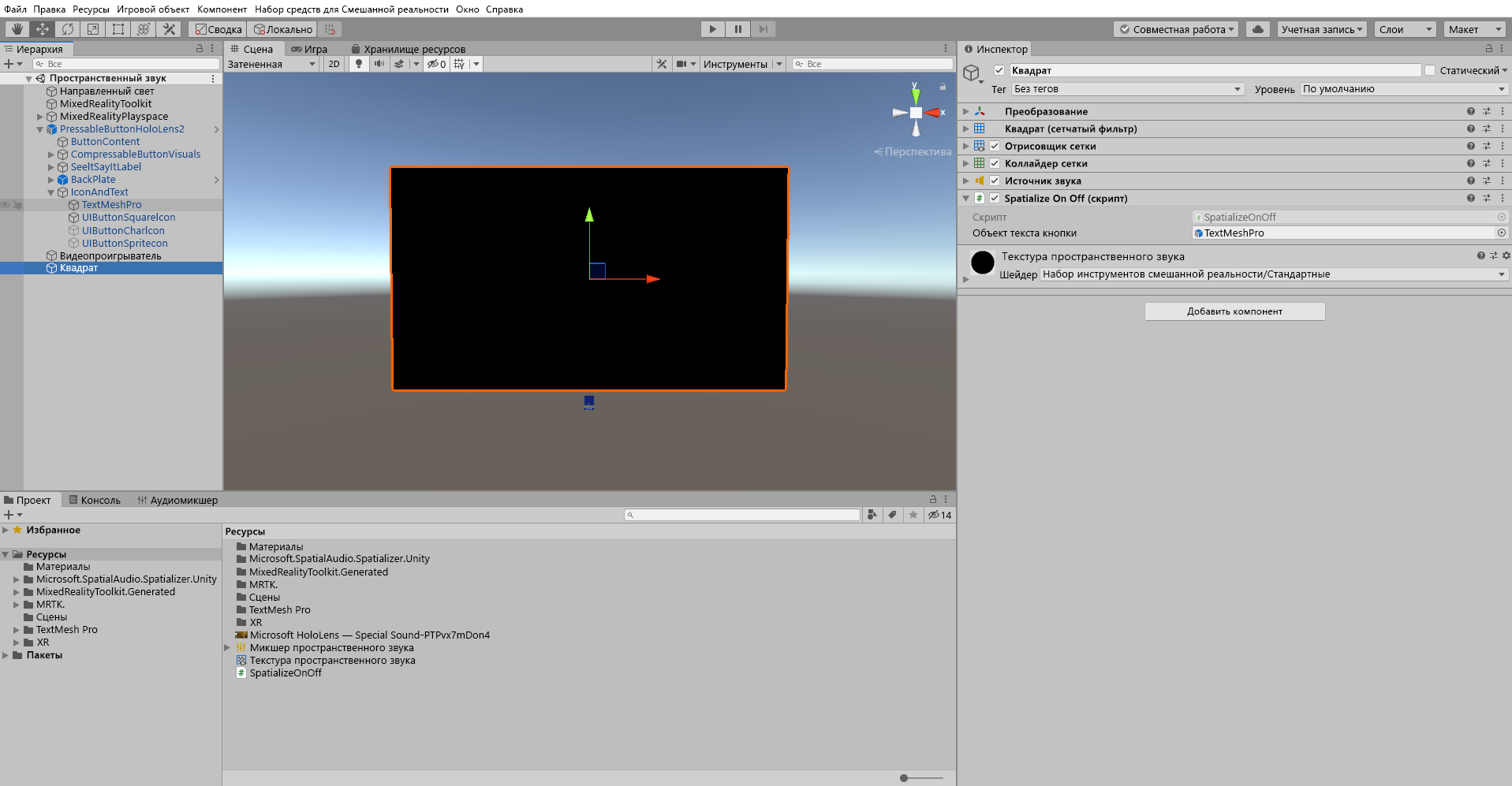Click the object name field Квадрат
The image size is (1512, 786).
point(1215,70)
